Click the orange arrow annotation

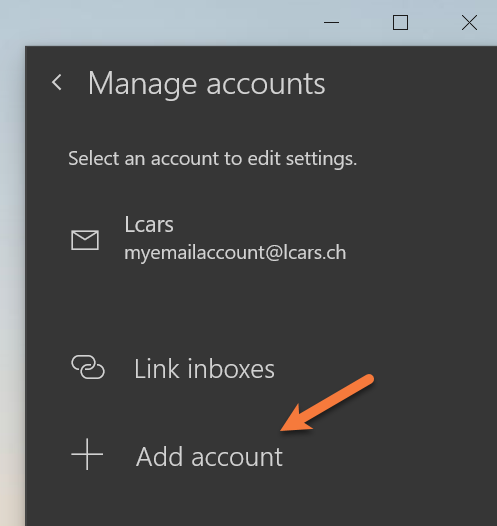[x=327, y=403]
